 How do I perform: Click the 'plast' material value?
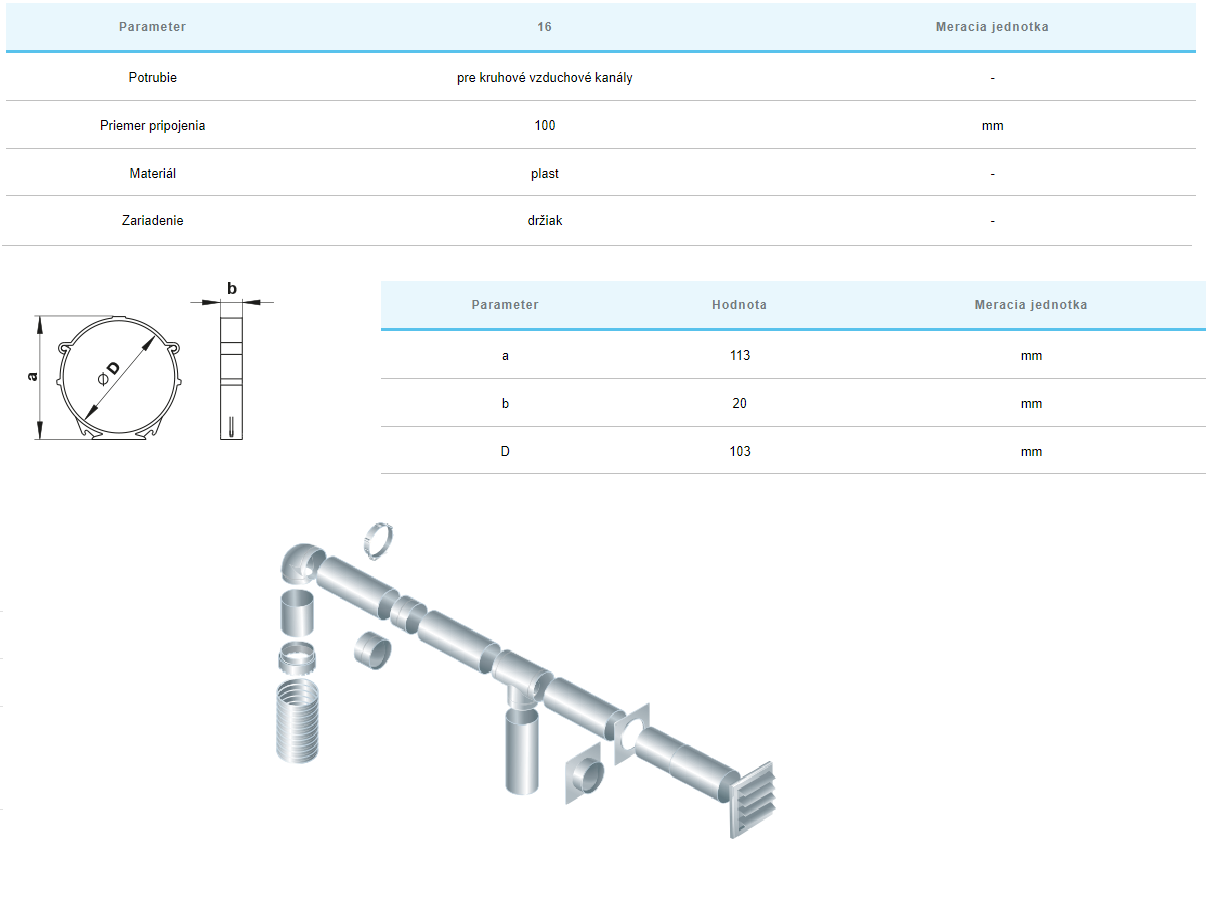click(x=545, y=174)
